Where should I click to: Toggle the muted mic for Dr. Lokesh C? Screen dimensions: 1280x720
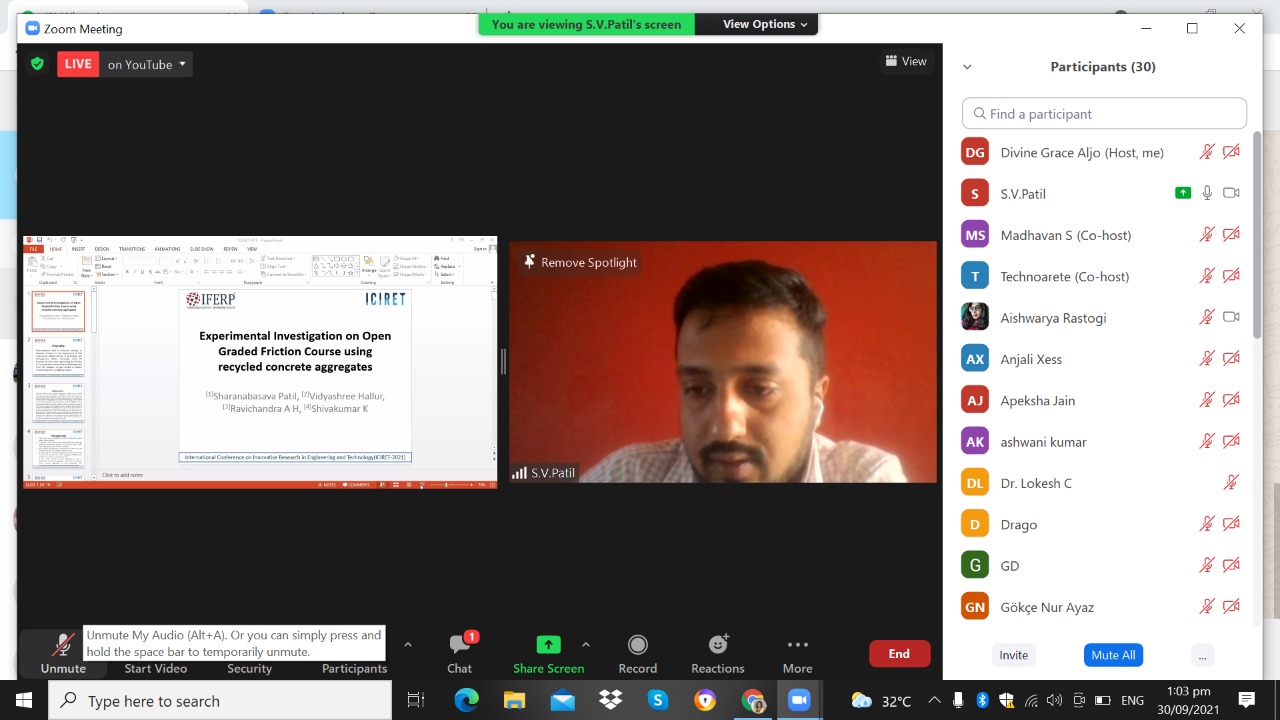coord(1231,483)
